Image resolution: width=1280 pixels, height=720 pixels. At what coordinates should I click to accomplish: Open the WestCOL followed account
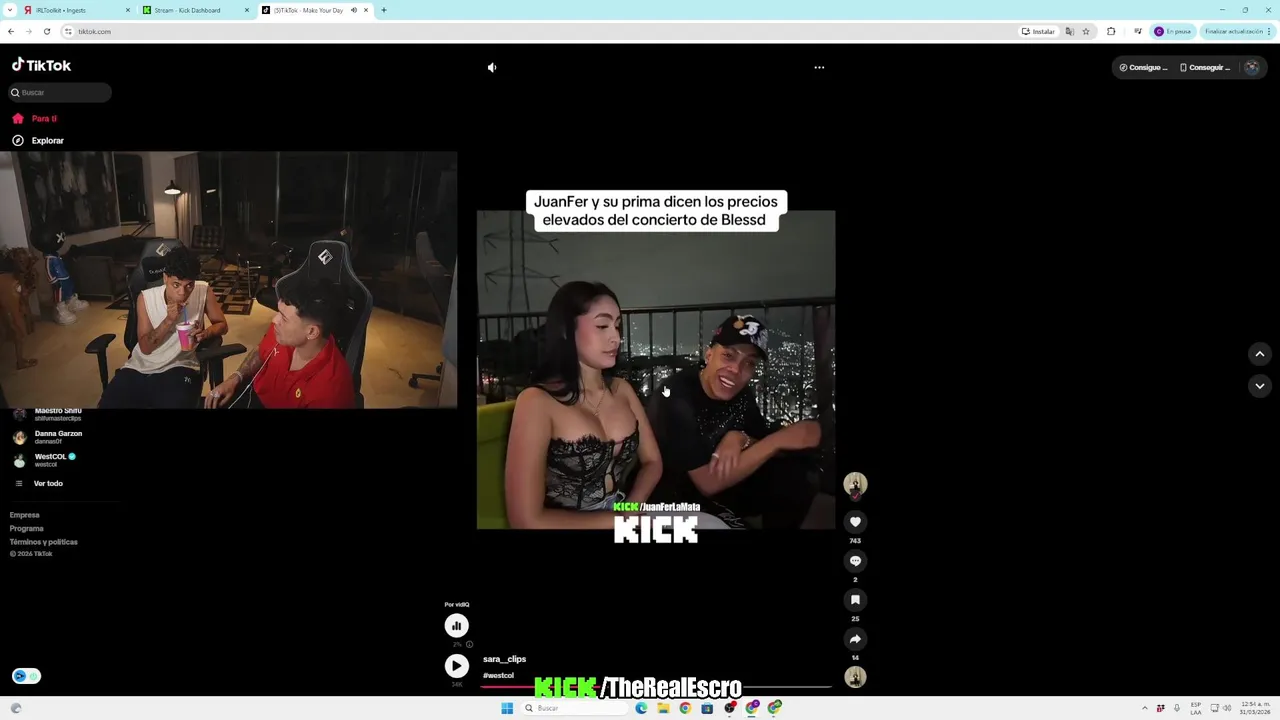[44, 460]
